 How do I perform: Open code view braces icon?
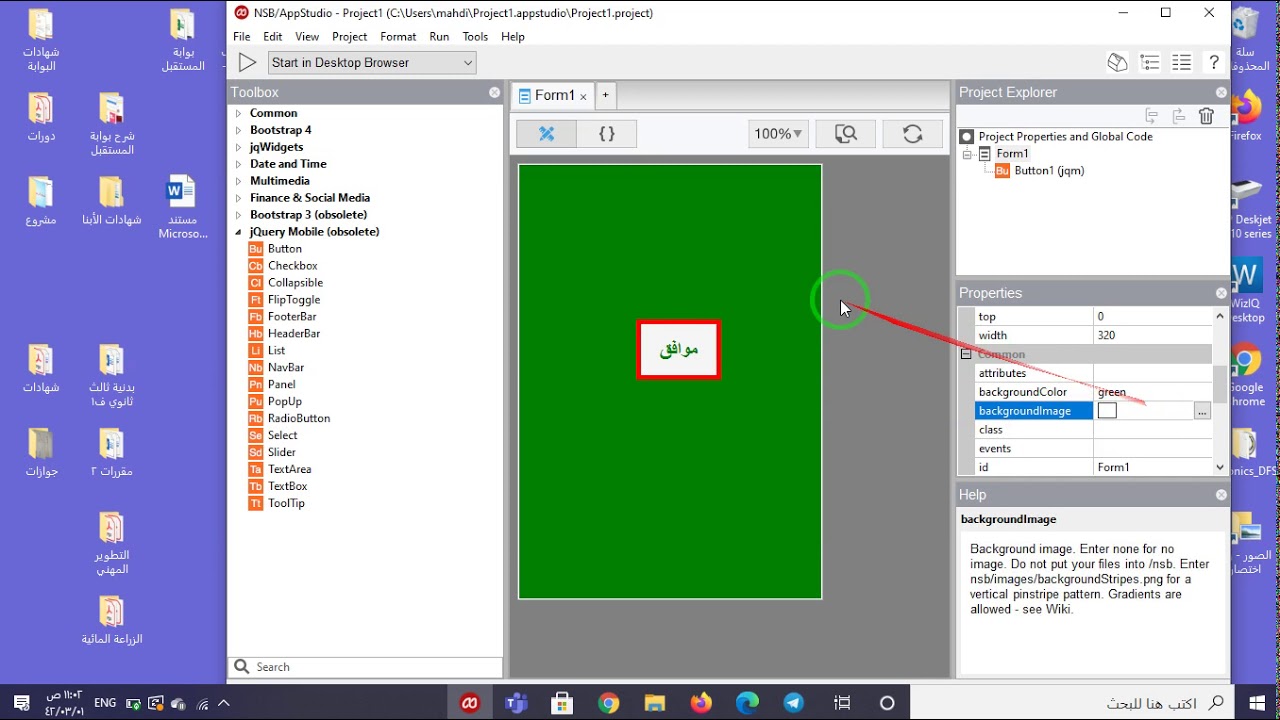pyautogui.click(x=607, y=134)
